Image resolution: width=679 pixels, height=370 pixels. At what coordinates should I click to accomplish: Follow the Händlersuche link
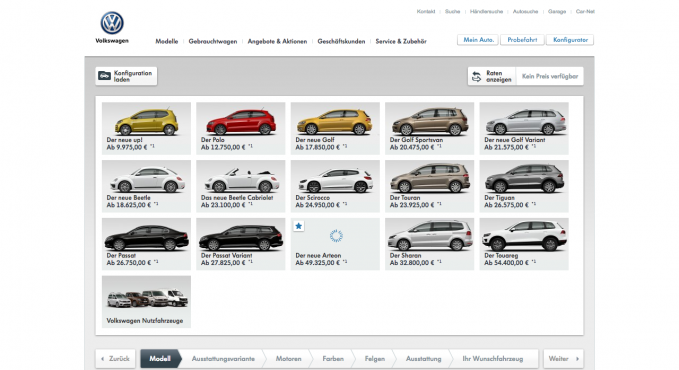pyautogui.click(x=486, y=11)
